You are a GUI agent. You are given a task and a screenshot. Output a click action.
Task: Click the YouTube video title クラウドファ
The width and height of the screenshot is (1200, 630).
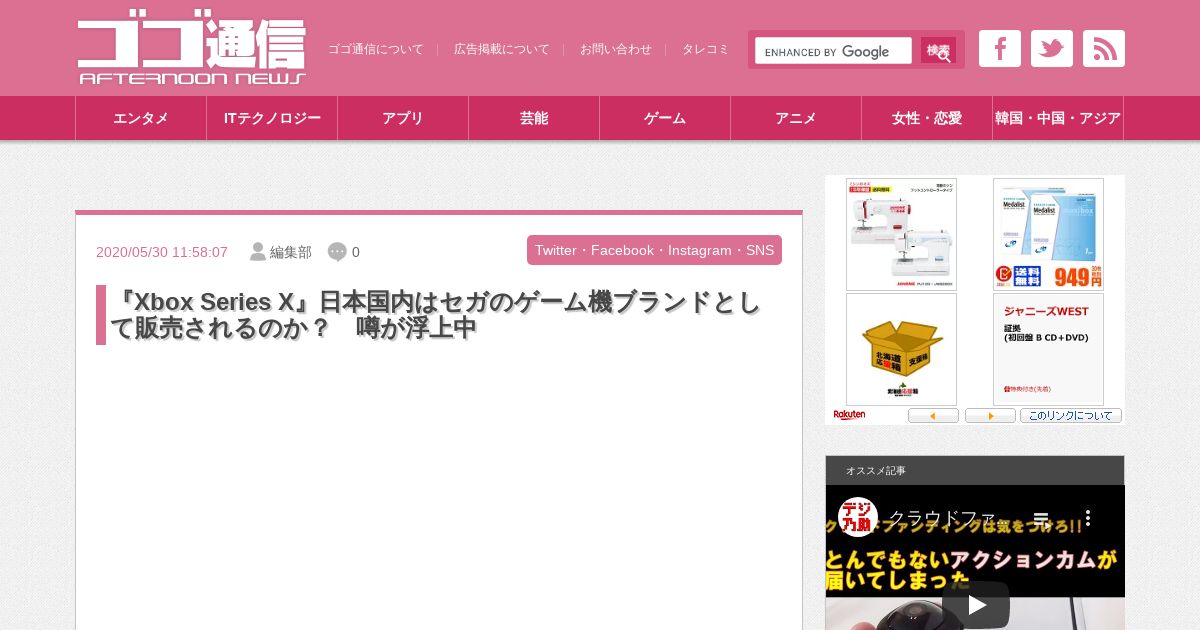tap(949, 518)
